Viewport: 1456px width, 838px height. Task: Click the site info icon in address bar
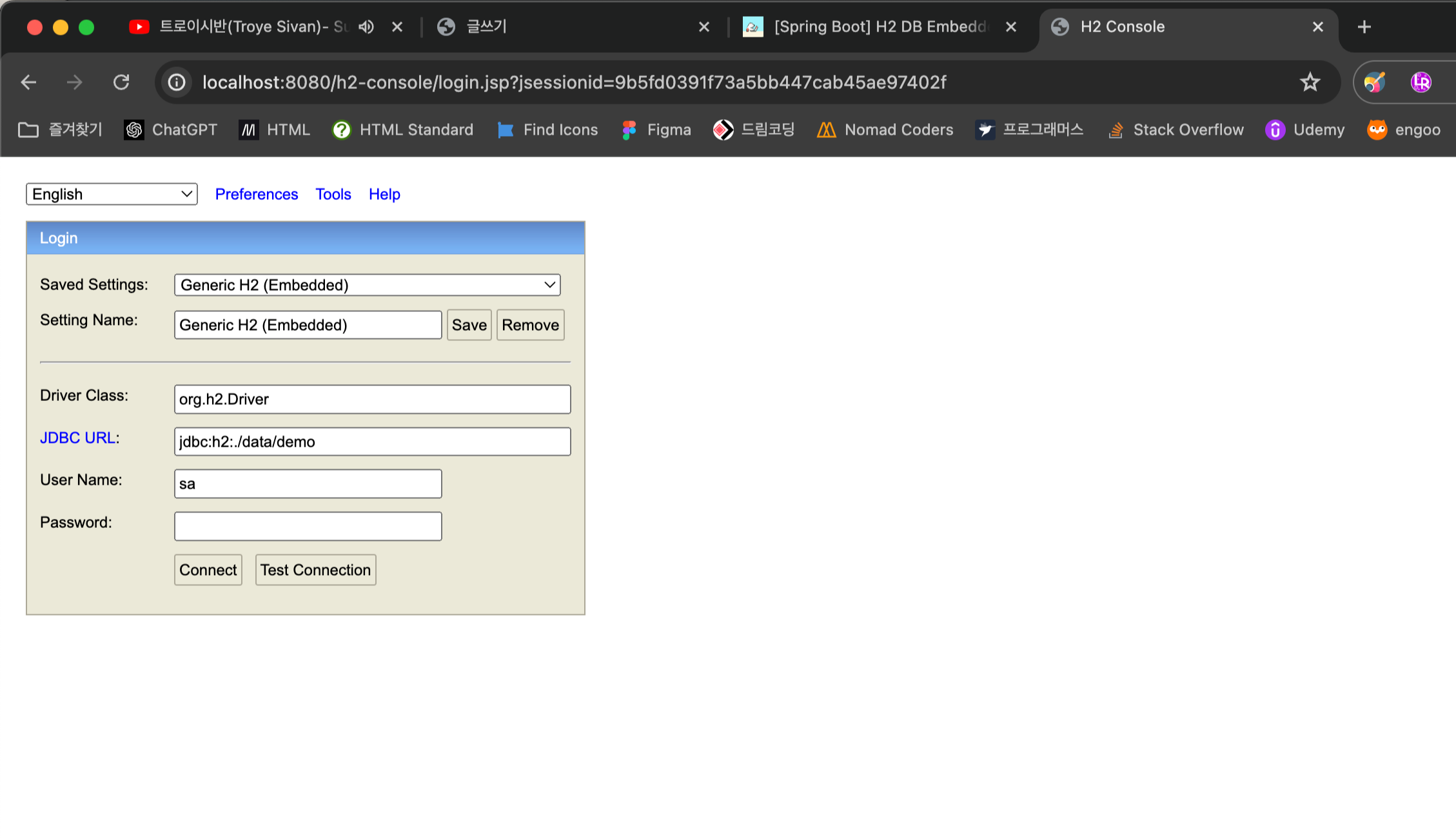point(177,83)
